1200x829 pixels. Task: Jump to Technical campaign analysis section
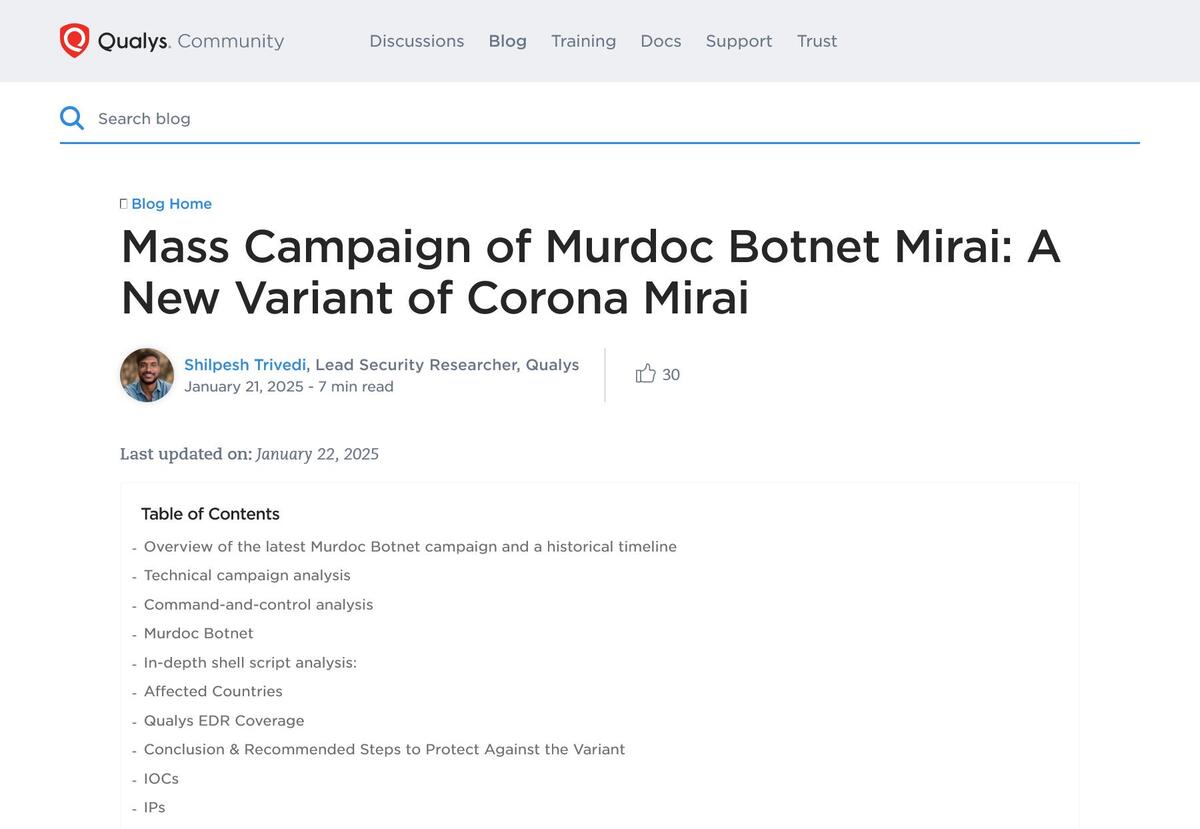pyautogui.click(x=247, y=576)
